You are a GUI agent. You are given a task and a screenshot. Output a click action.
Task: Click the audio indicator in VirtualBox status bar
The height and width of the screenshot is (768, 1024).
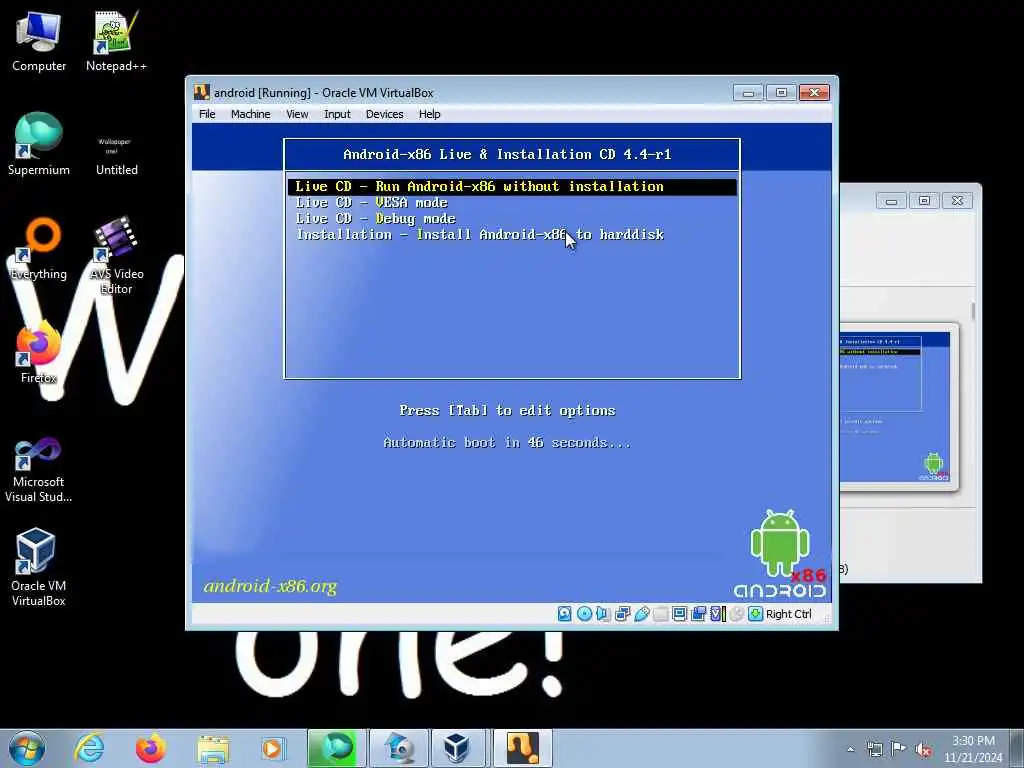(603, 614)
